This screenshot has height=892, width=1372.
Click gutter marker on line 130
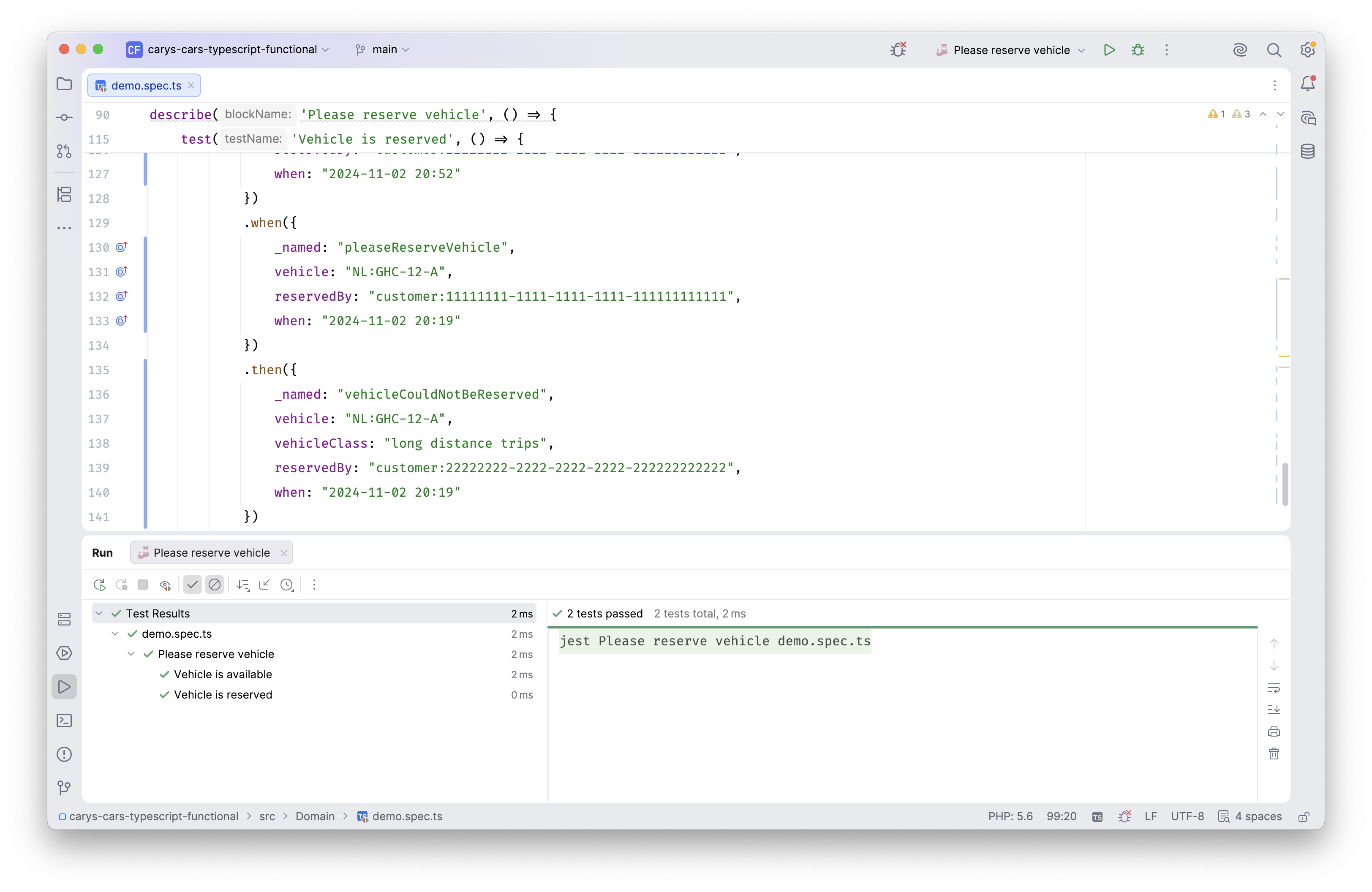pos(121,247)
